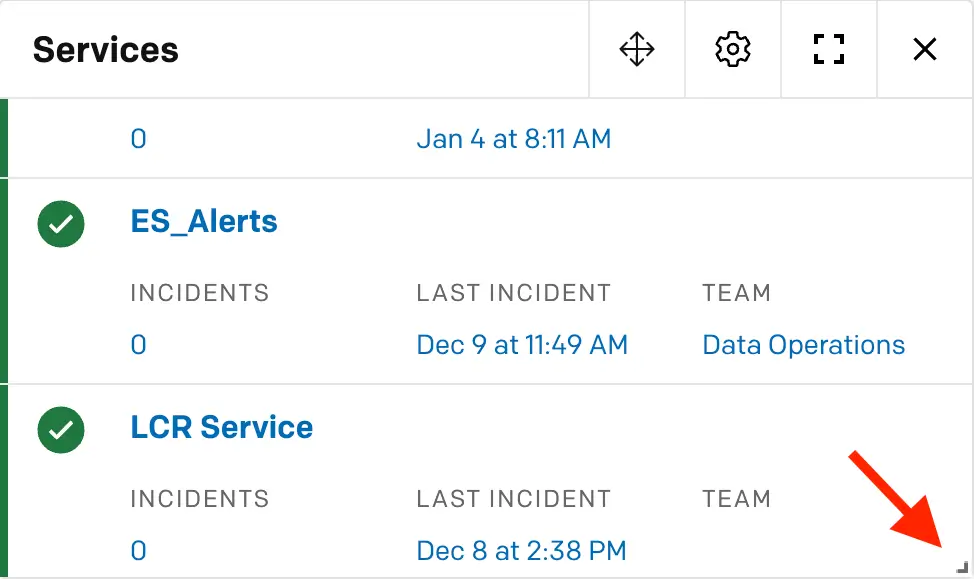This screenshot has height=579, width=974.
Task: Click the INCIDENTS label under ES_Alerts
Action: (199, 293)
